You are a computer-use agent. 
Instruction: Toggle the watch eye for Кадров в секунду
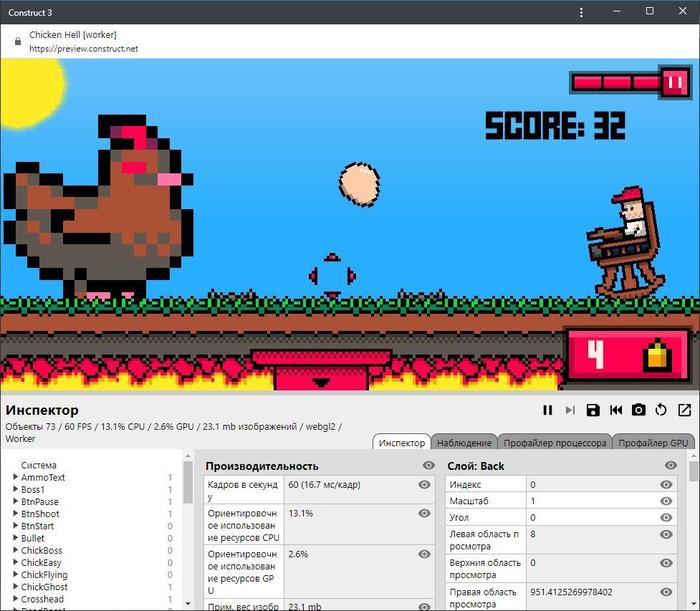424,485
